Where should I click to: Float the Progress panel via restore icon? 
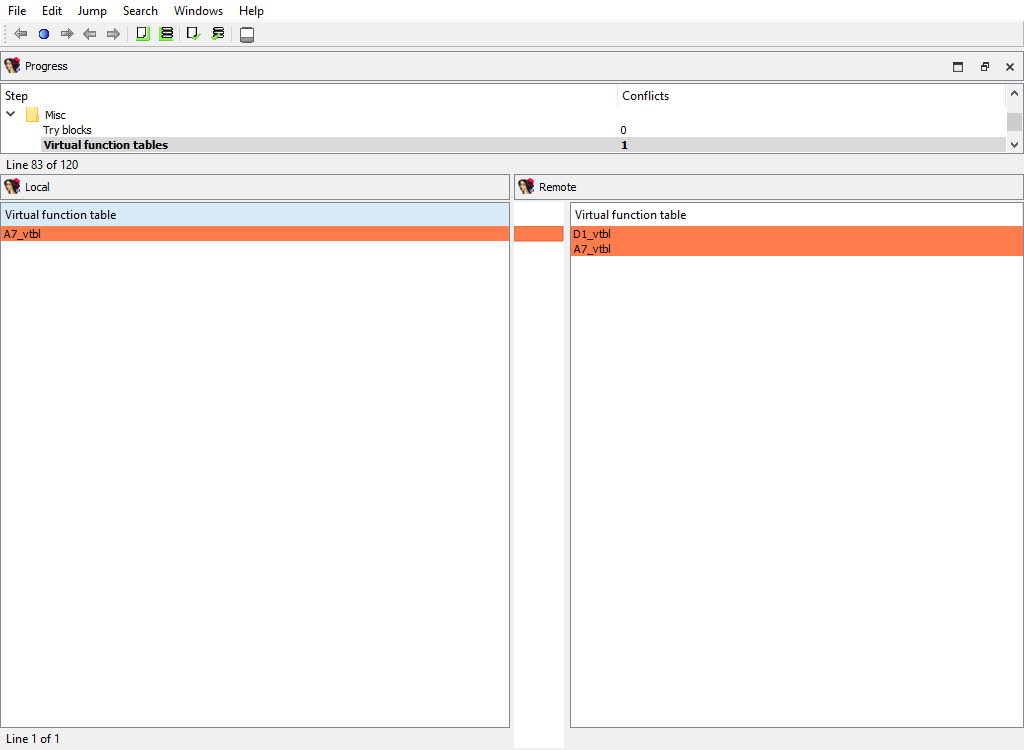pos(984,66)
